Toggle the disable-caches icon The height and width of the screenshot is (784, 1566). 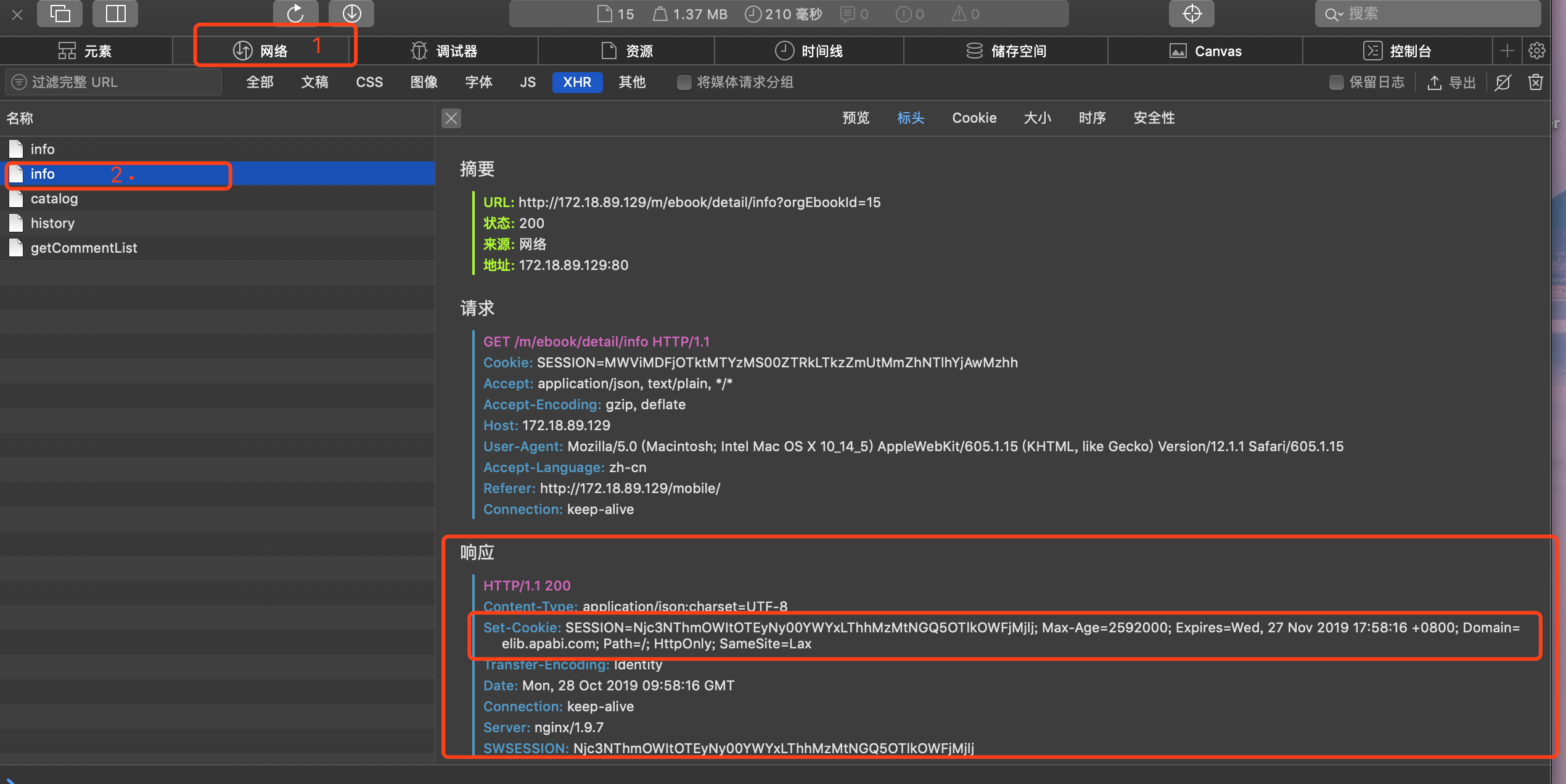click(x=1503, y=83)
